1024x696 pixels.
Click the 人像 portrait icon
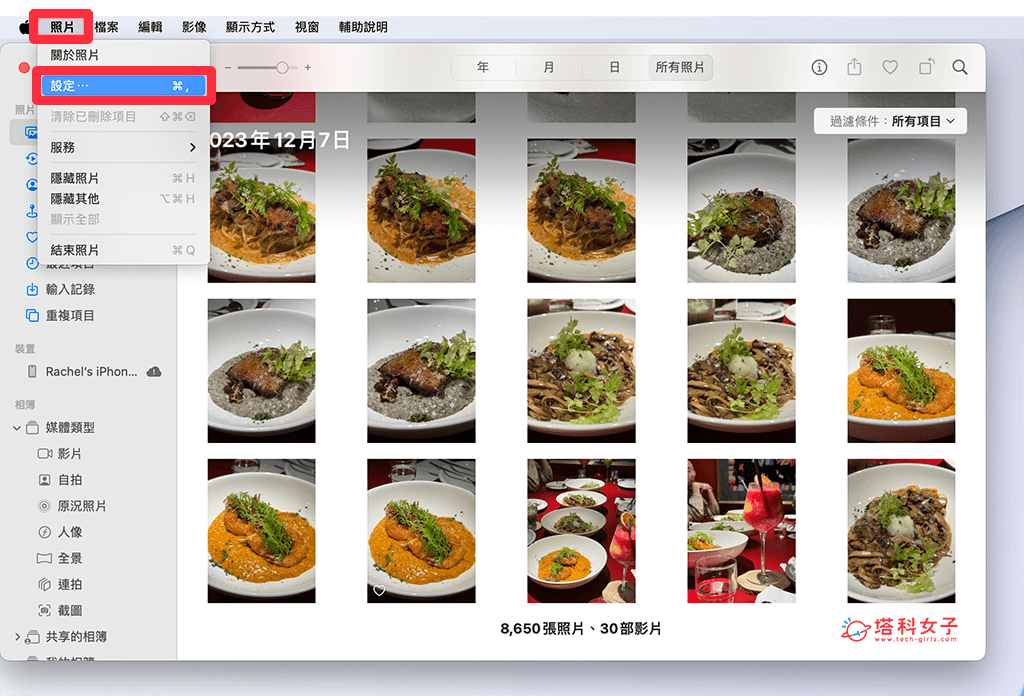[44, 532]
